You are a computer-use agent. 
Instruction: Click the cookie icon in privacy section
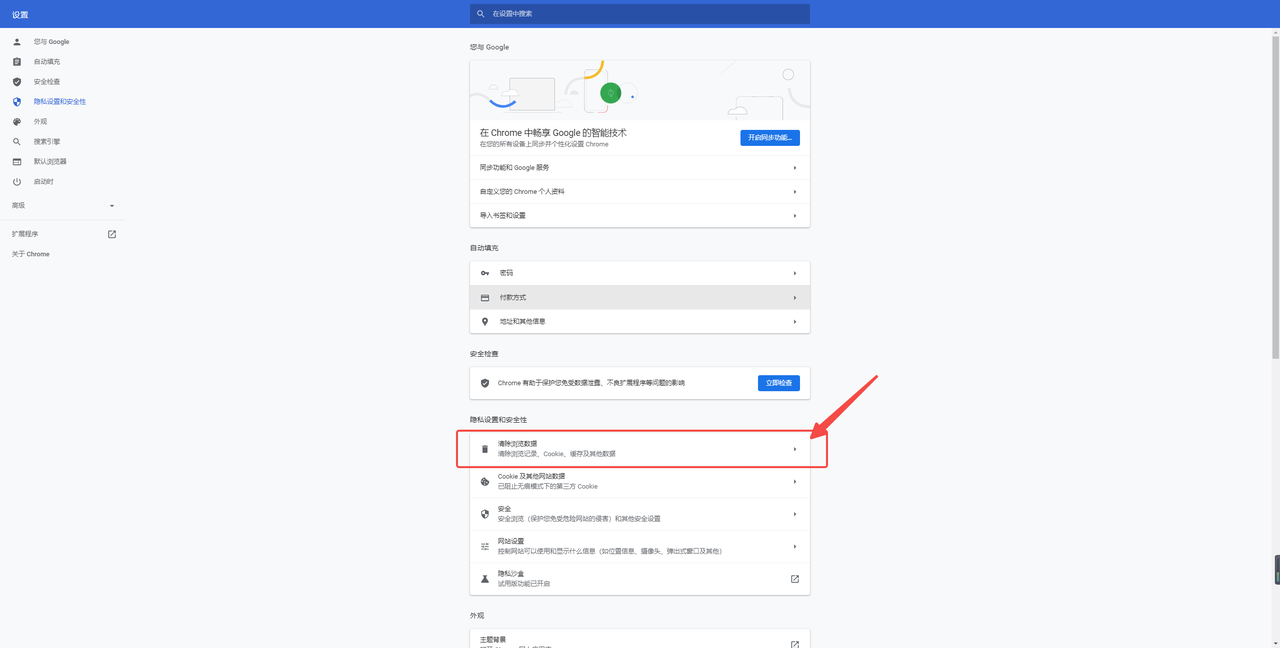pos(485,482)
